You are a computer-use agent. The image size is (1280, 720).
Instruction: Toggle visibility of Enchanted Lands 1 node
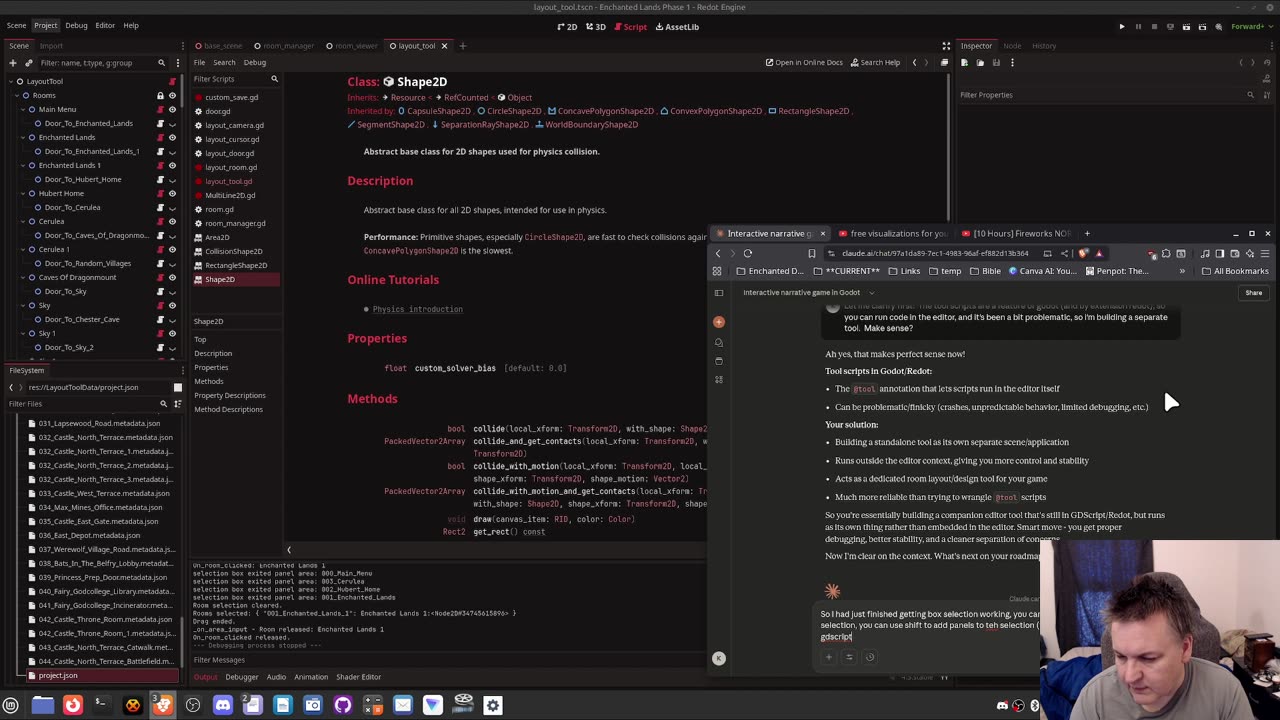coord(172,165)
